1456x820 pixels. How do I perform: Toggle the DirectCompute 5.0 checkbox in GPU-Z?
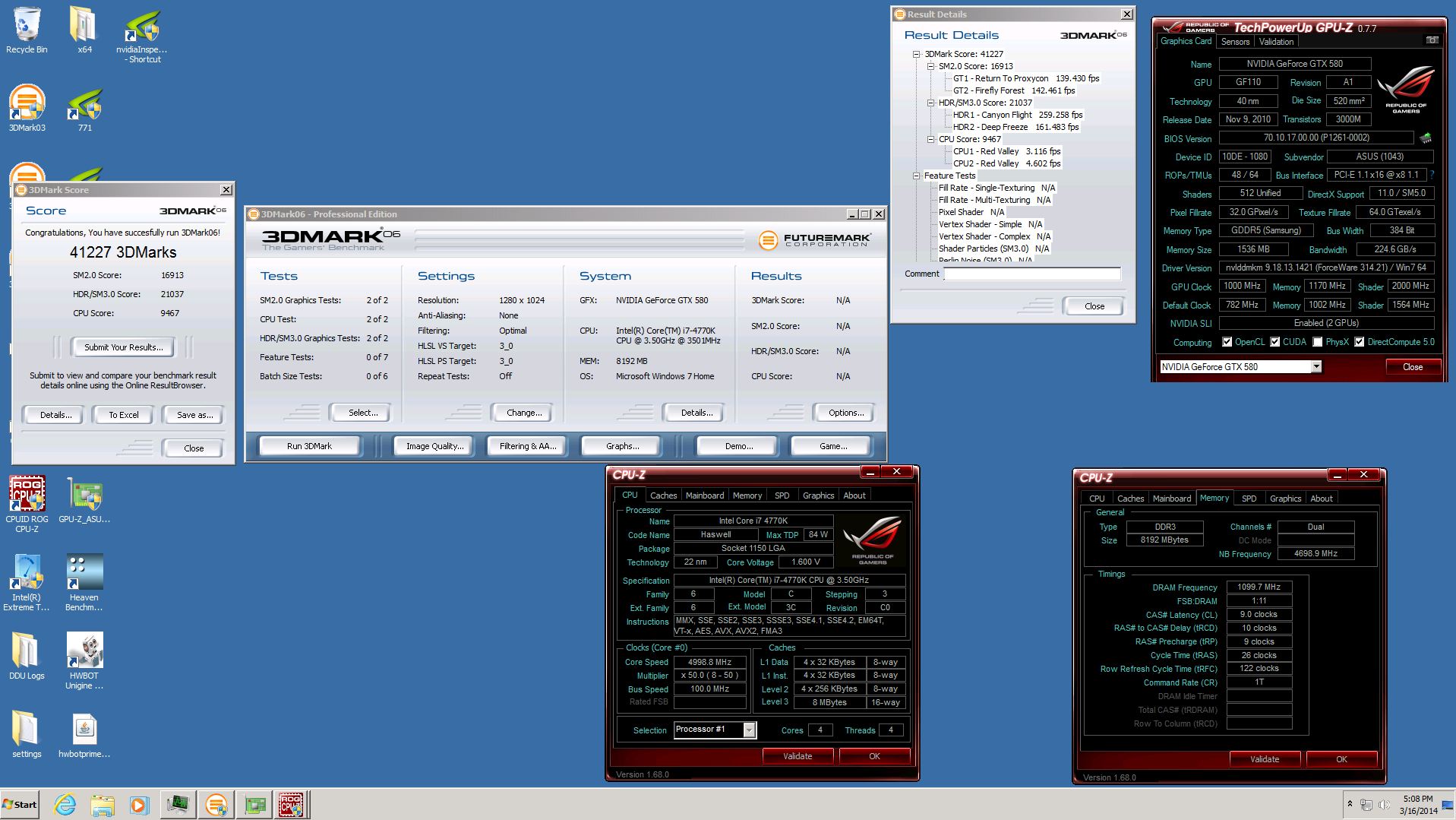pyautogui.click(x=1360, y=342)
